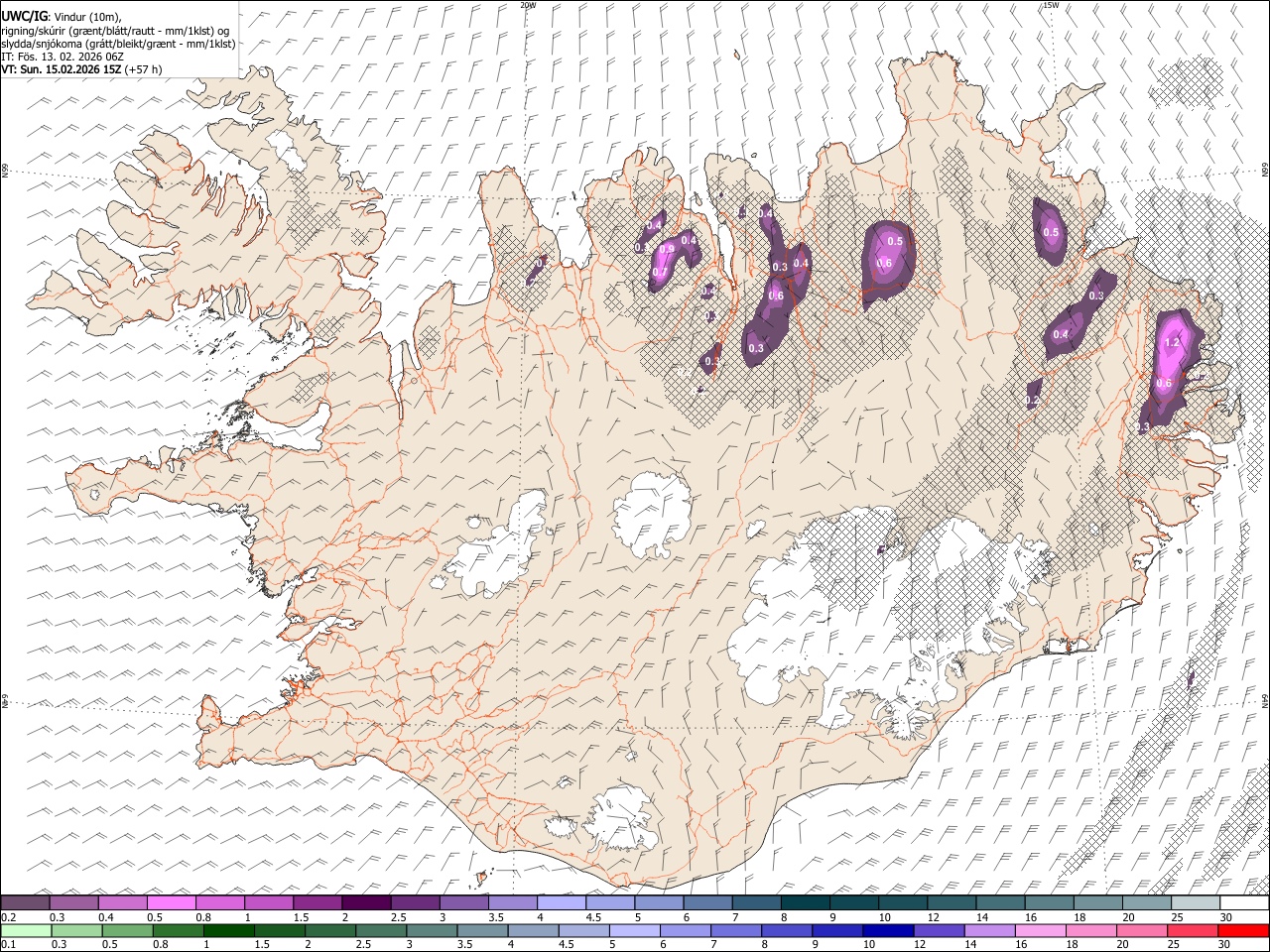Image resolution: width=1270 pixels, height=952 pixels.
Task: Click the '15W' longitude label
Action: 1051,5
